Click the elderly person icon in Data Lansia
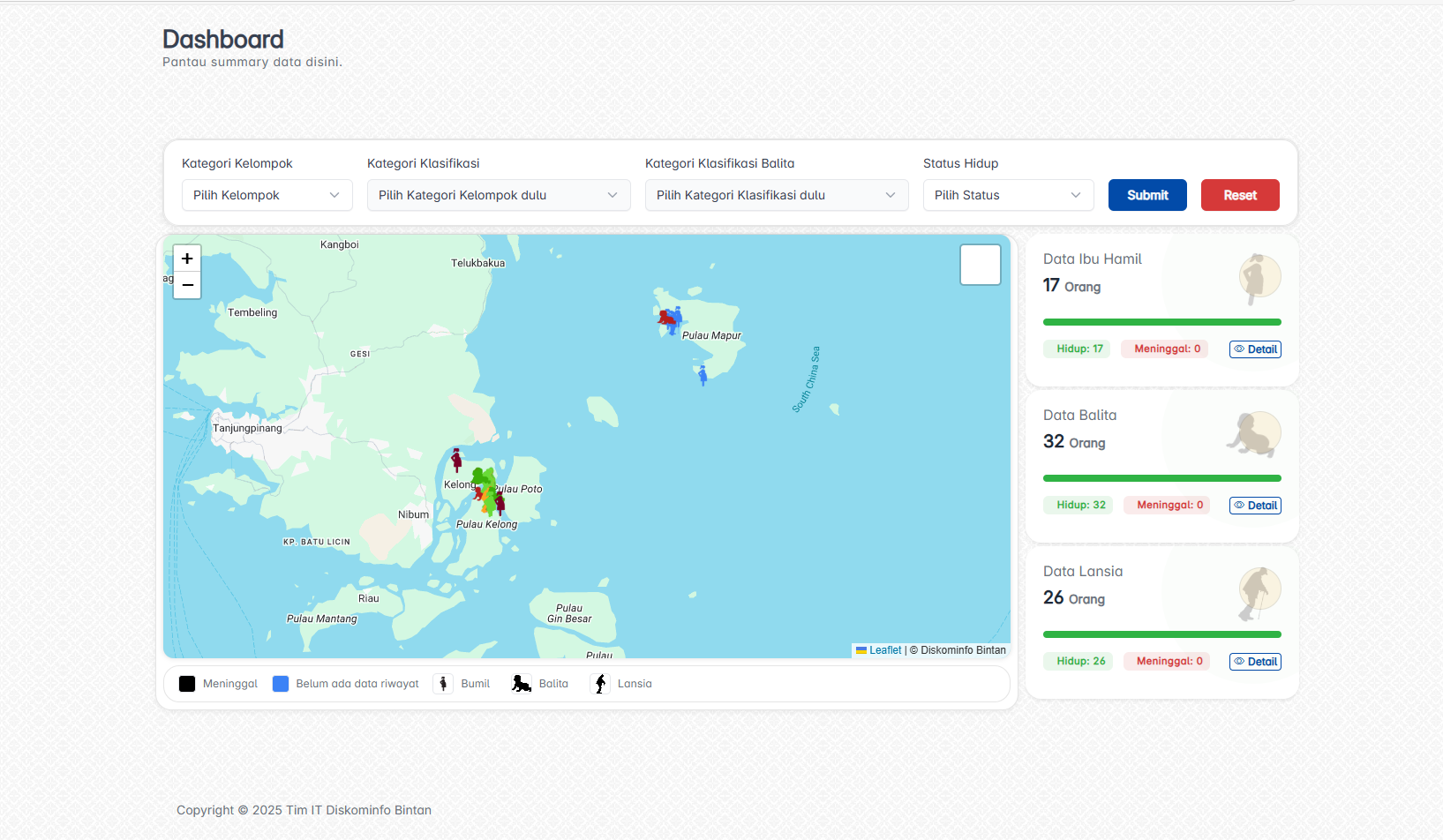Viewport: 1443px width, 840px height. tap(1258, 591)
